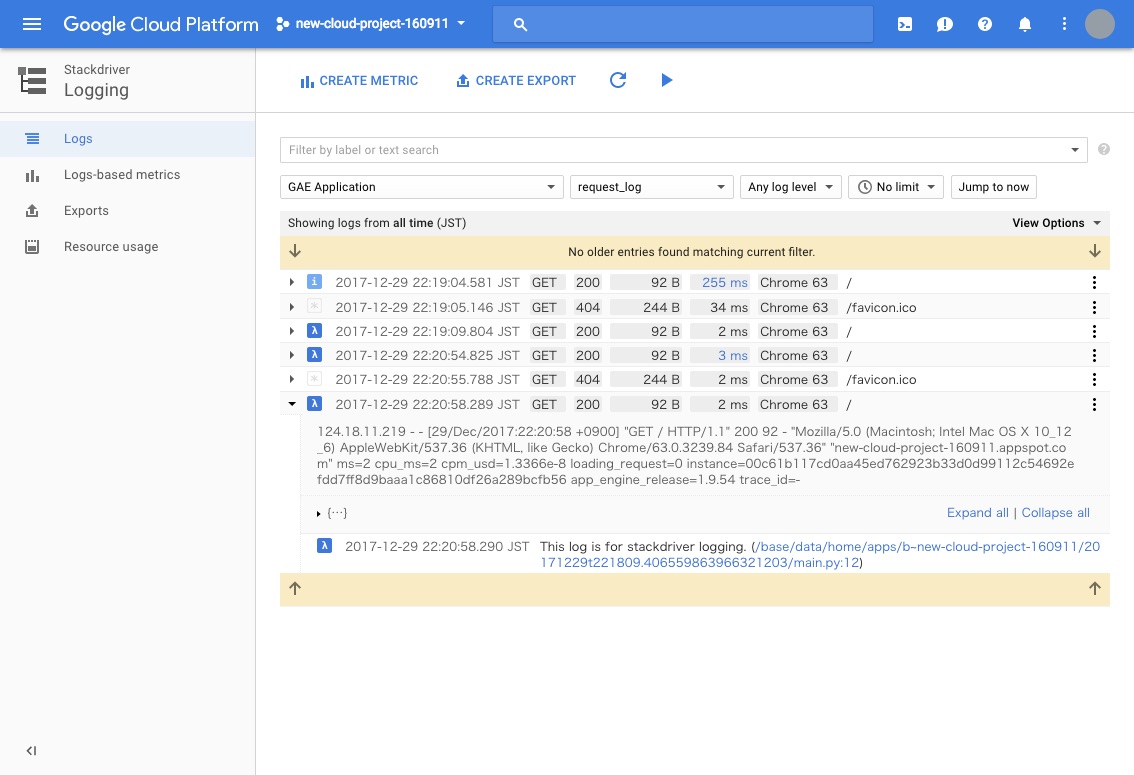Click the user account avatar
Viewport: 1134px width, 775px height.
click(1099, 24)
